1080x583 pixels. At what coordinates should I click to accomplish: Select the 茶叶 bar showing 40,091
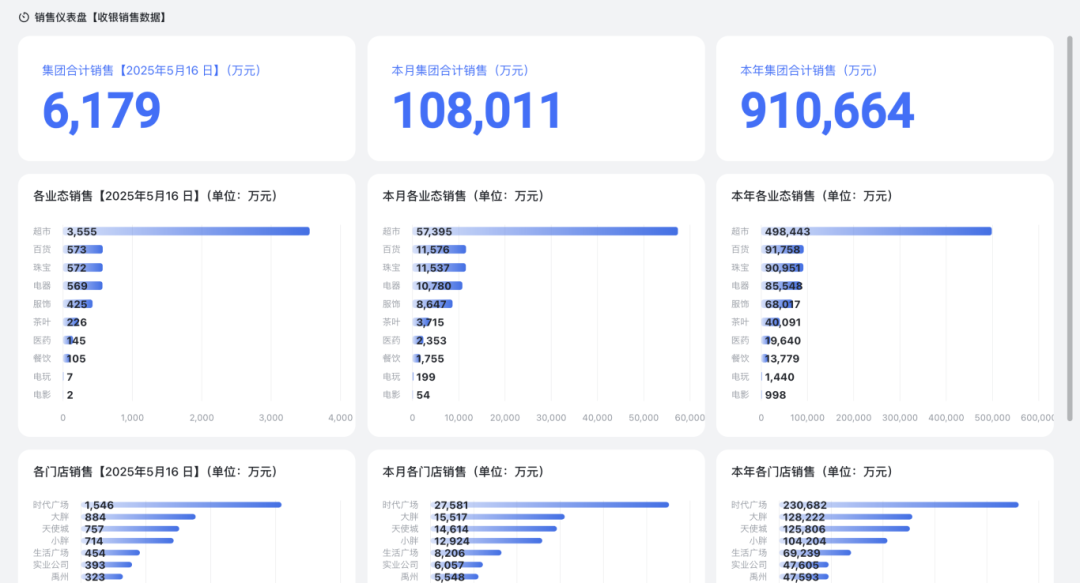click(x=771, y=323)
